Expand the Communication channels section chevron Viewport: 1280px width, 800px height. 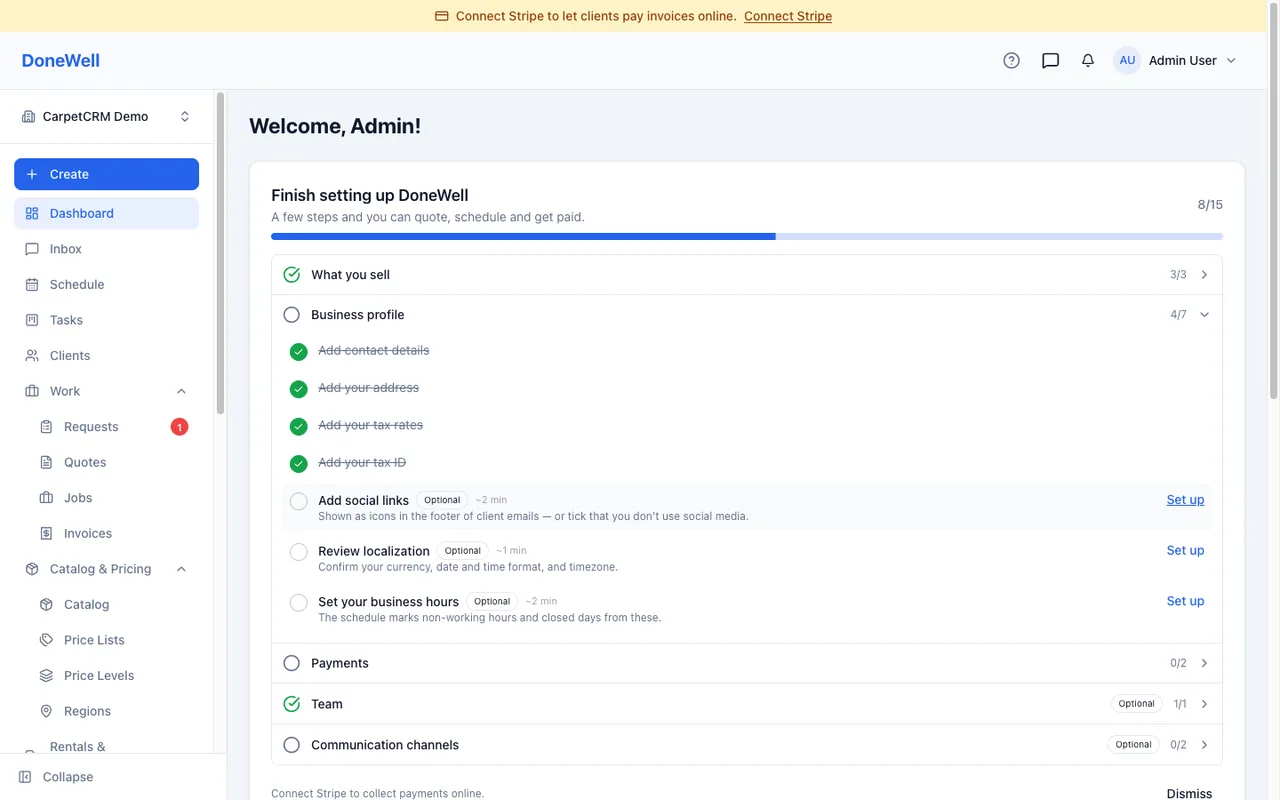click(1204, 745)
